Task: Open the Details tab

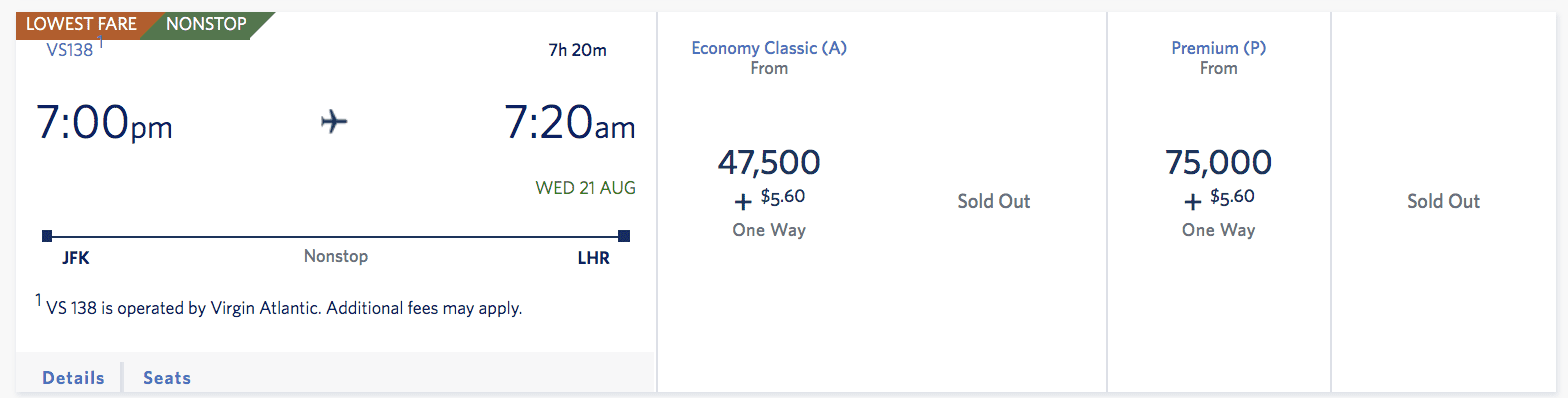Action: (73, 378)
